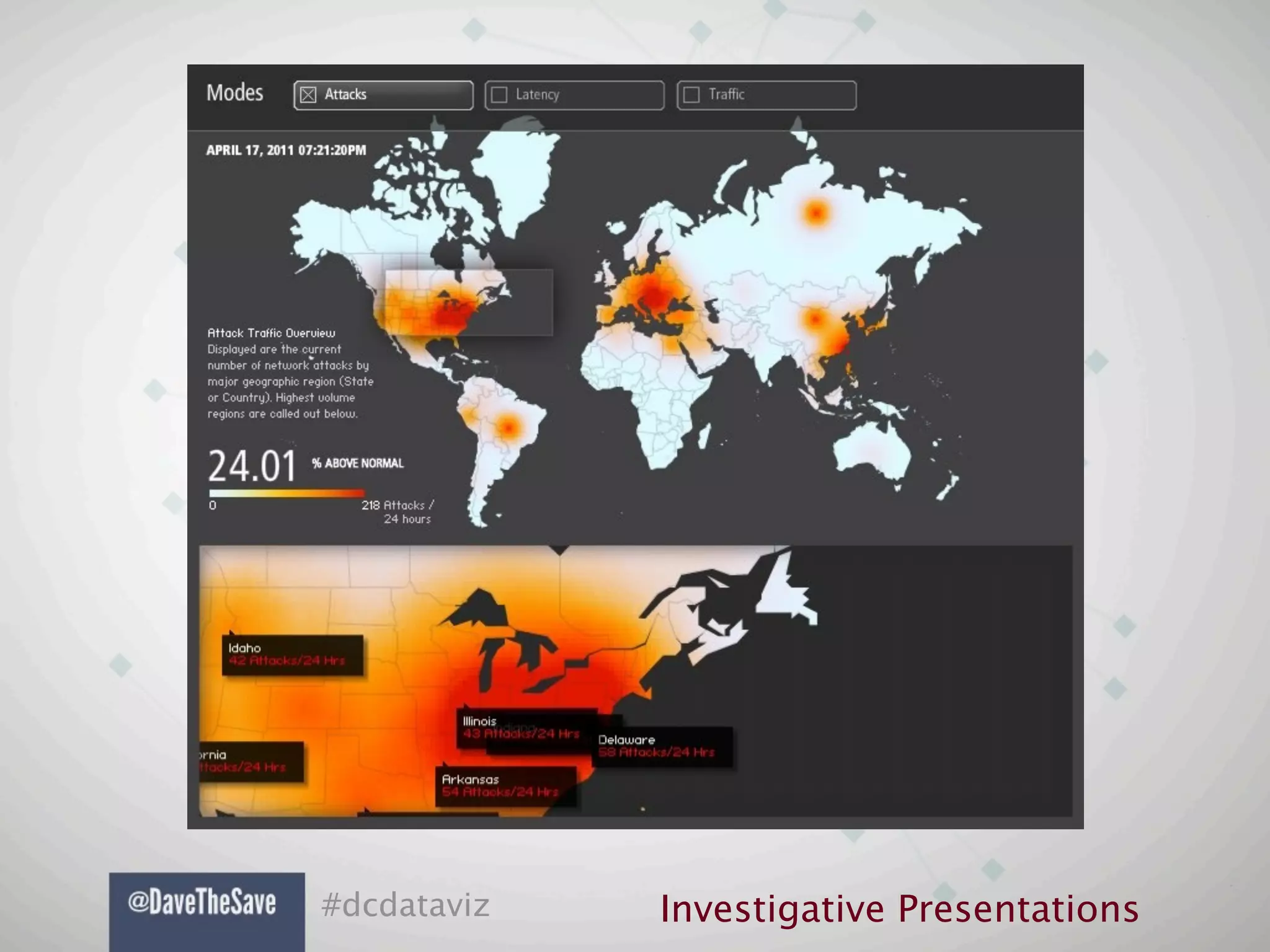Click the Modes label
This screenshot has height=952, width=1270.
234,93
